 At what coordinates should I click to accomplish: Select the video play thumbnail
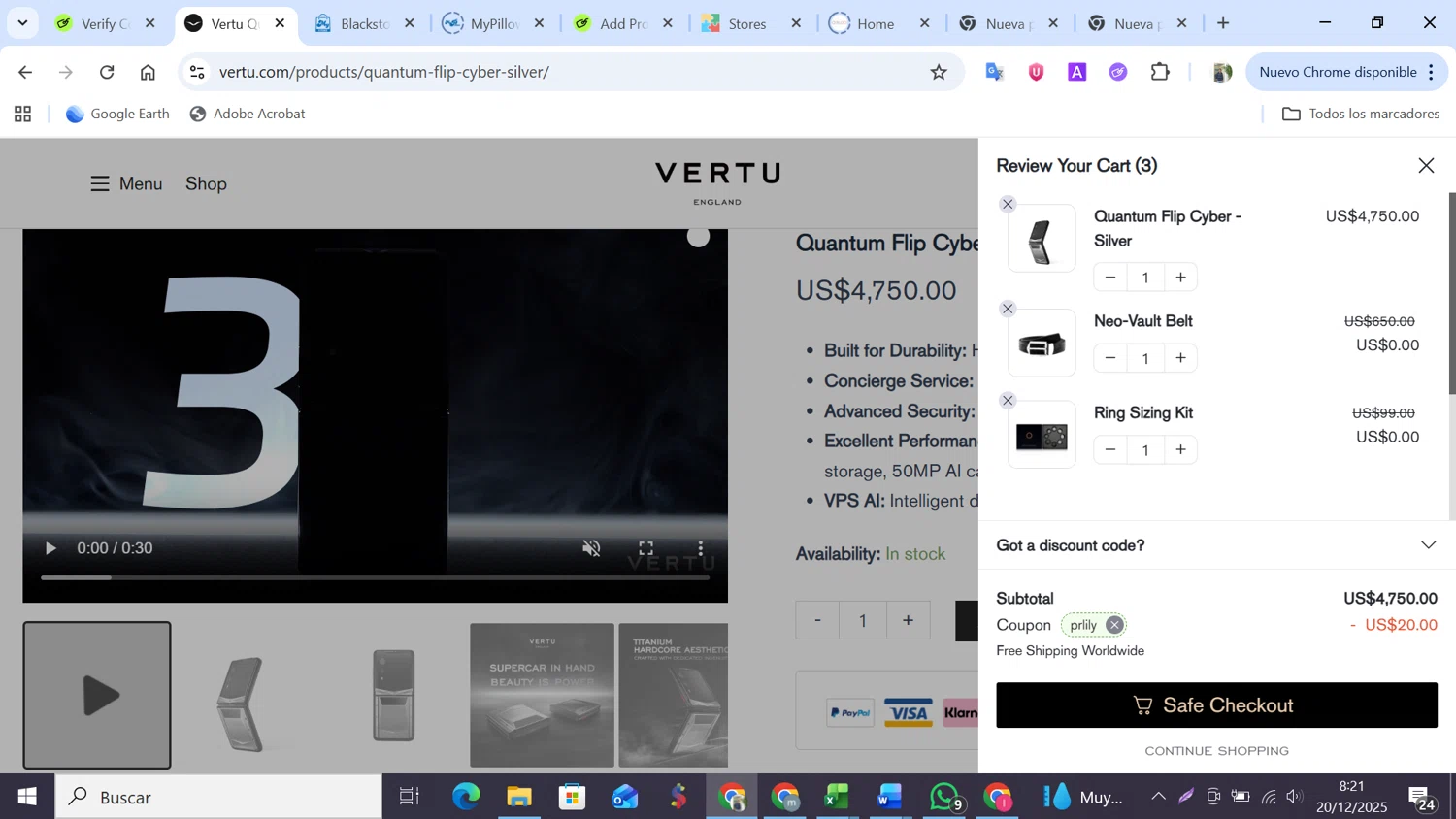(97, 695)
